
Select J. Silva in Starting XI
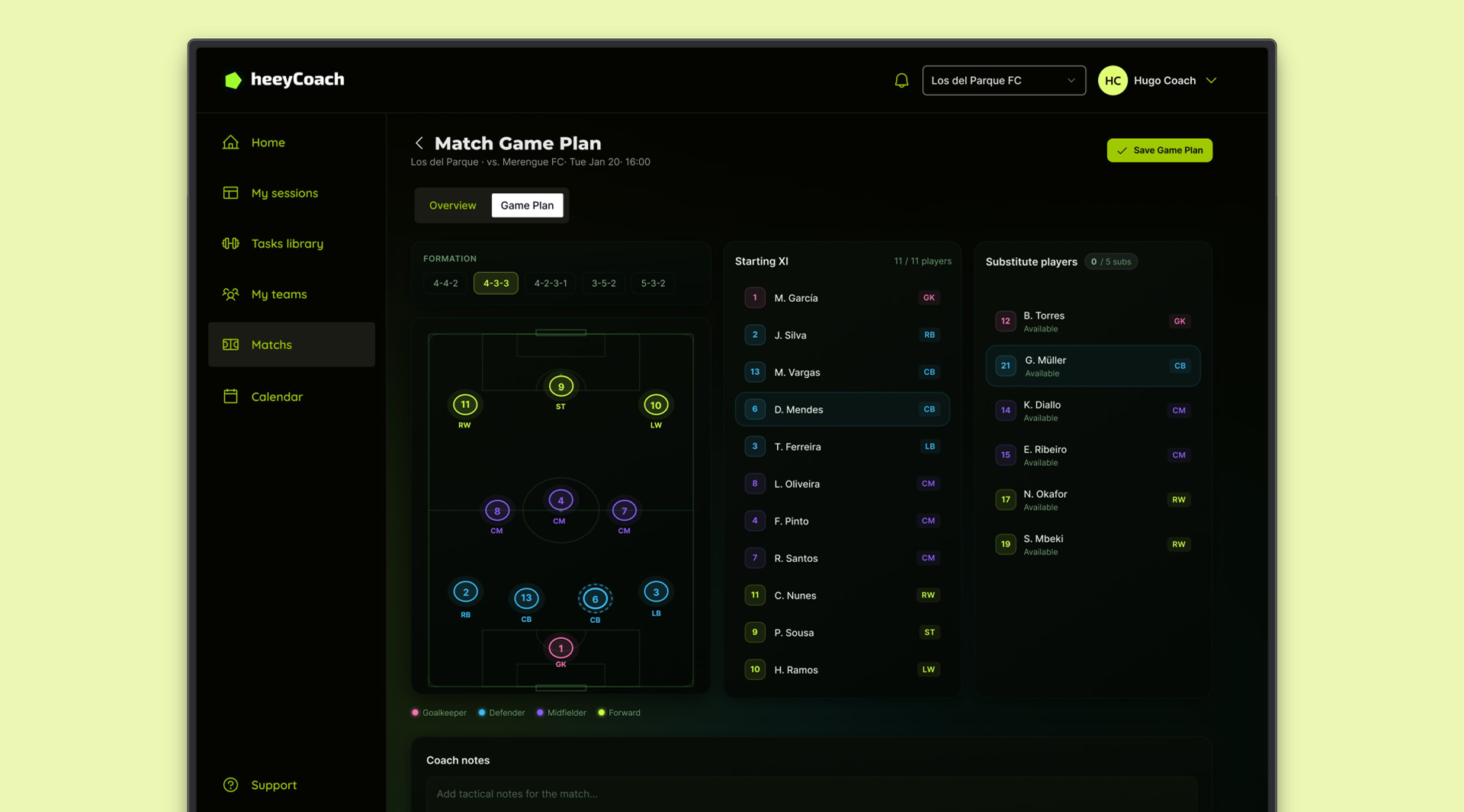click(x=842, y=335)
